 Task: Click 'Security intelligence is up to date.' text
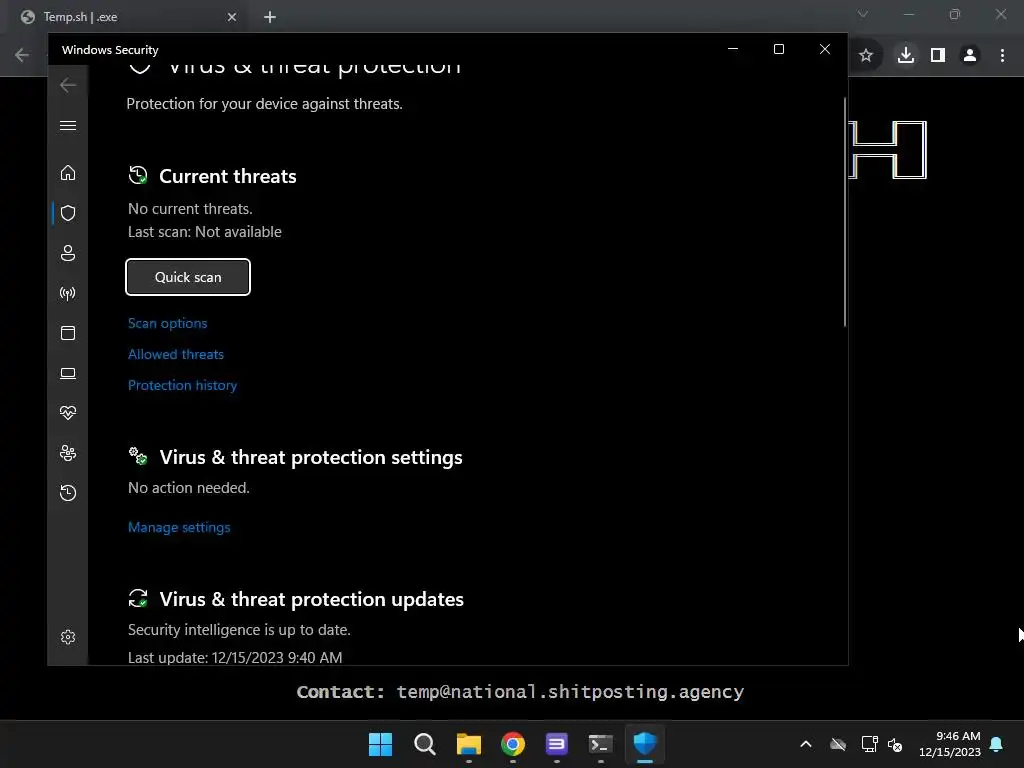tap(239, 630)
